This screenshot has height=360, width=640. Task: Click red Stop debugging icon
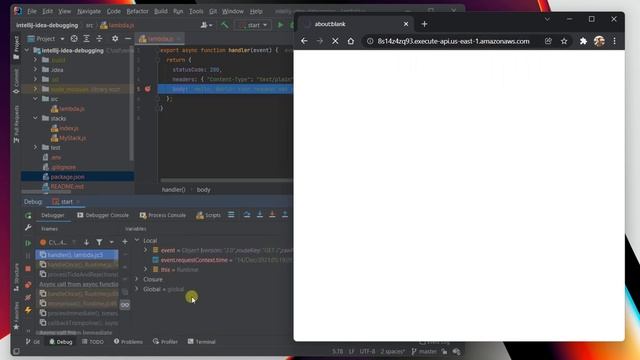point(28,269)
